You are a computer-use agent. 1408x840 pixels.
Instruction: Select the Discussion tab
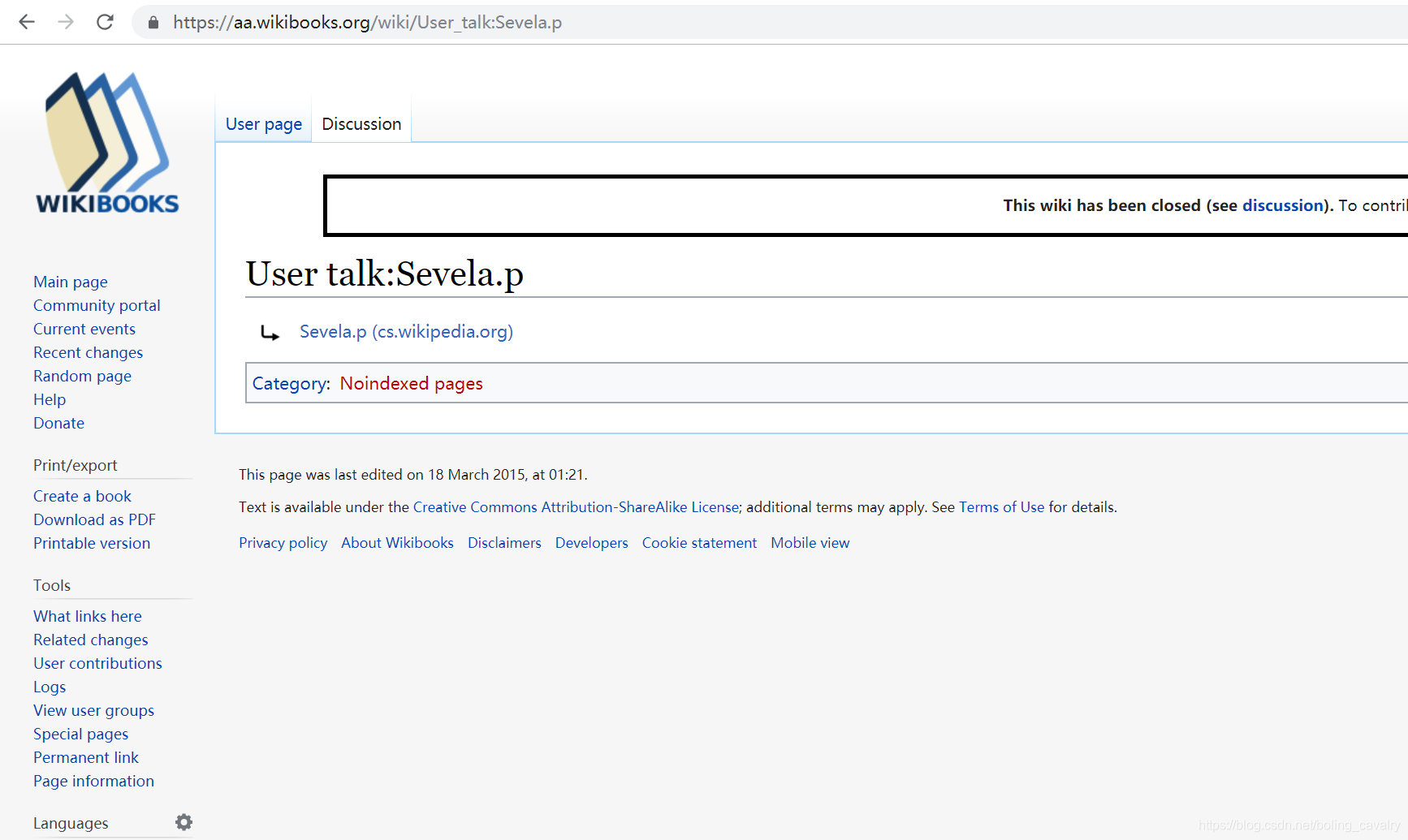[361, 124]
